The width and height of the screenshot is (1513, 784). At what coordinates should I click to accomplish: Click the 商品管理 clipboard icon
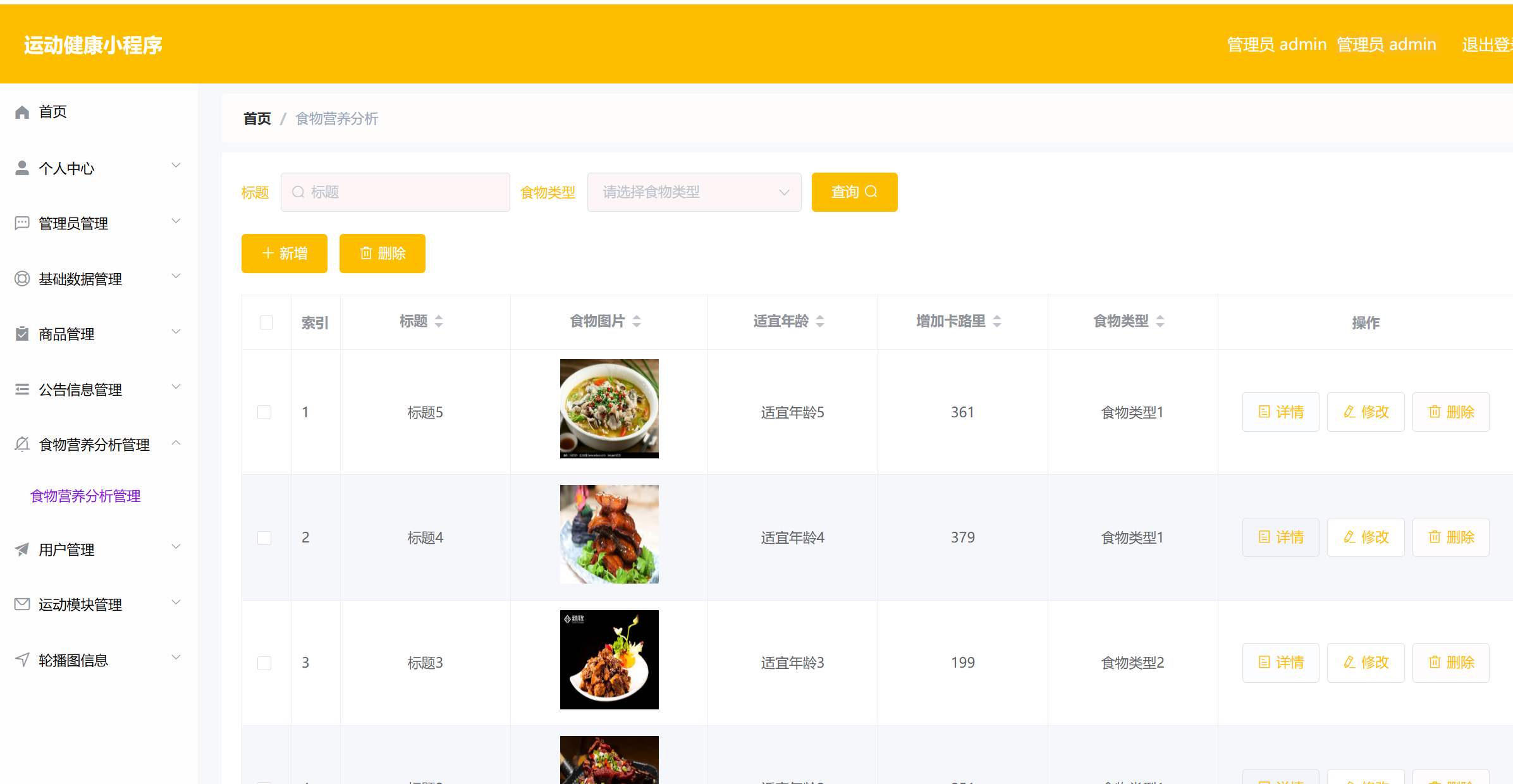(21, 334)
